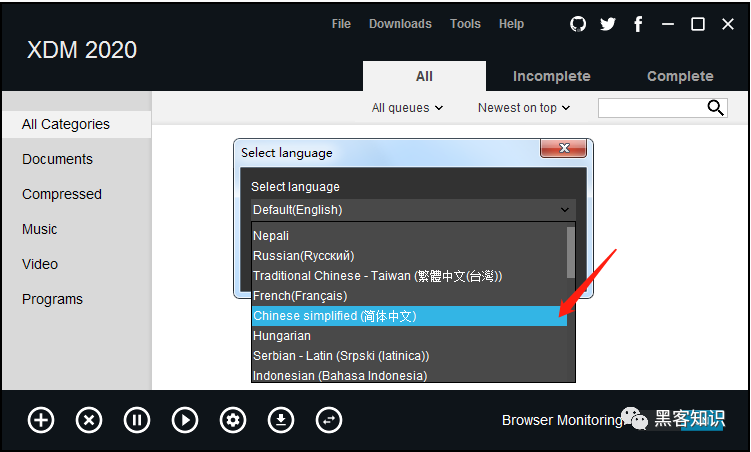Select All Categories in sidebar
Image resolution: width=751 pixels, height=452 pixels.
[77, 124]
